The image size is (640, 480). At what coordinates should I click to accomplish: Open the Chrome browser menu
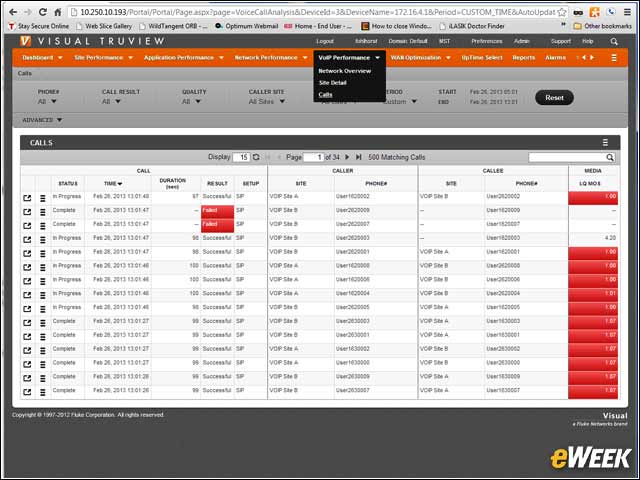tap(627, 12)
